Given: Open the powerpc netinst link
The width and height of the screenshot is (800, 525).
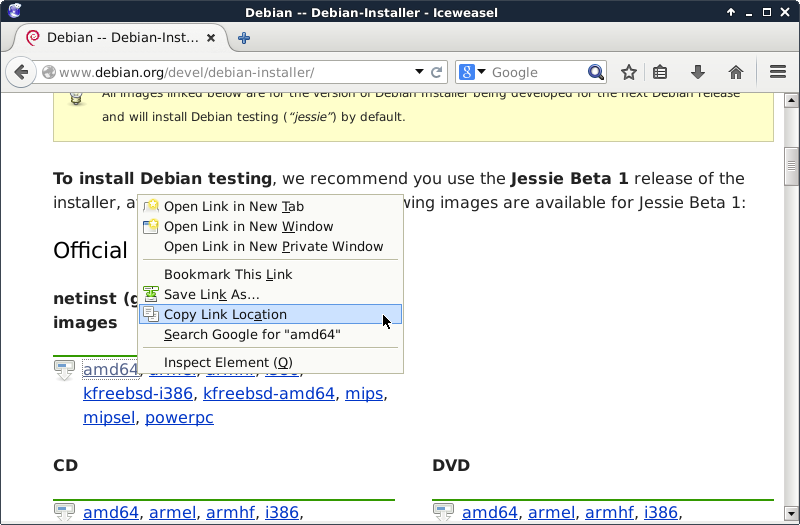Looking at the screenshot, I should coord(179,417).
